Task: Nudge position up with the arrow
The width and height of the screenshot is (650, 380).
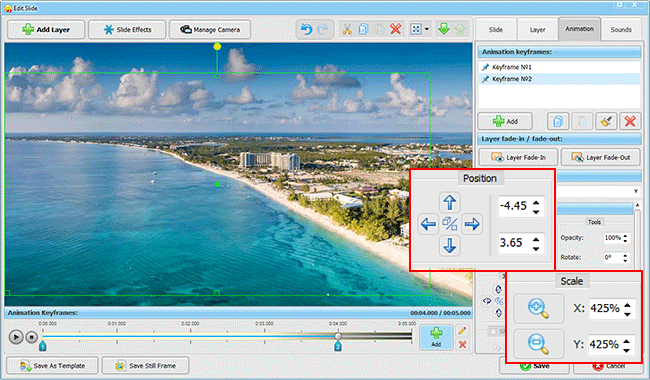Action: (450, 203)
